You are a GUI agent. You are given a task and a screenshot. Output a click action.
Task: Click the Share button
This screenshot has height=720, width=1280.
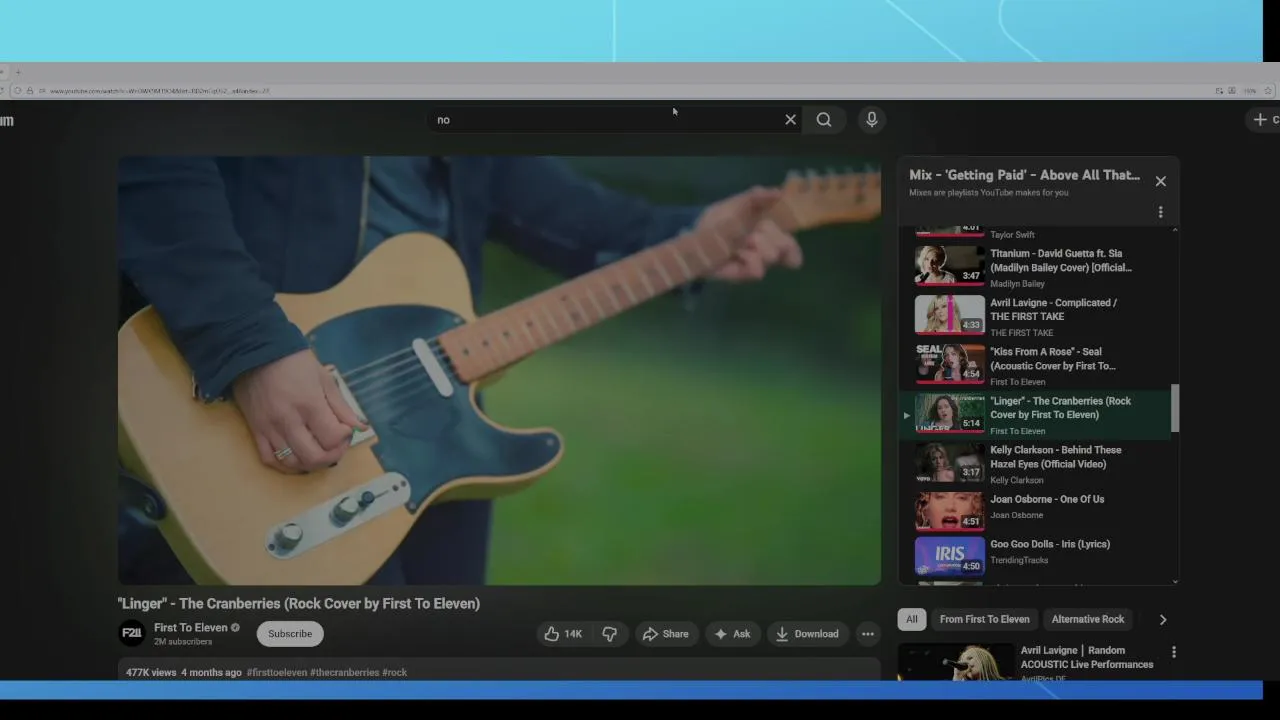tap(665, 634)
